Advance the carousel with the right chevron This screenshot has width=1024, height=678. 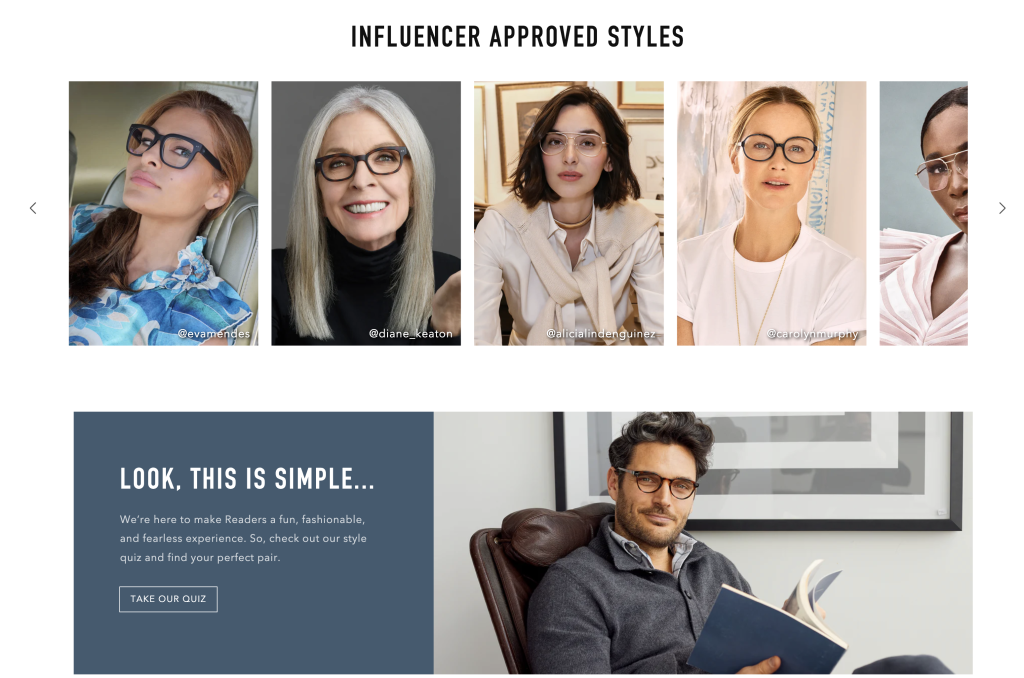(1002, 208)
